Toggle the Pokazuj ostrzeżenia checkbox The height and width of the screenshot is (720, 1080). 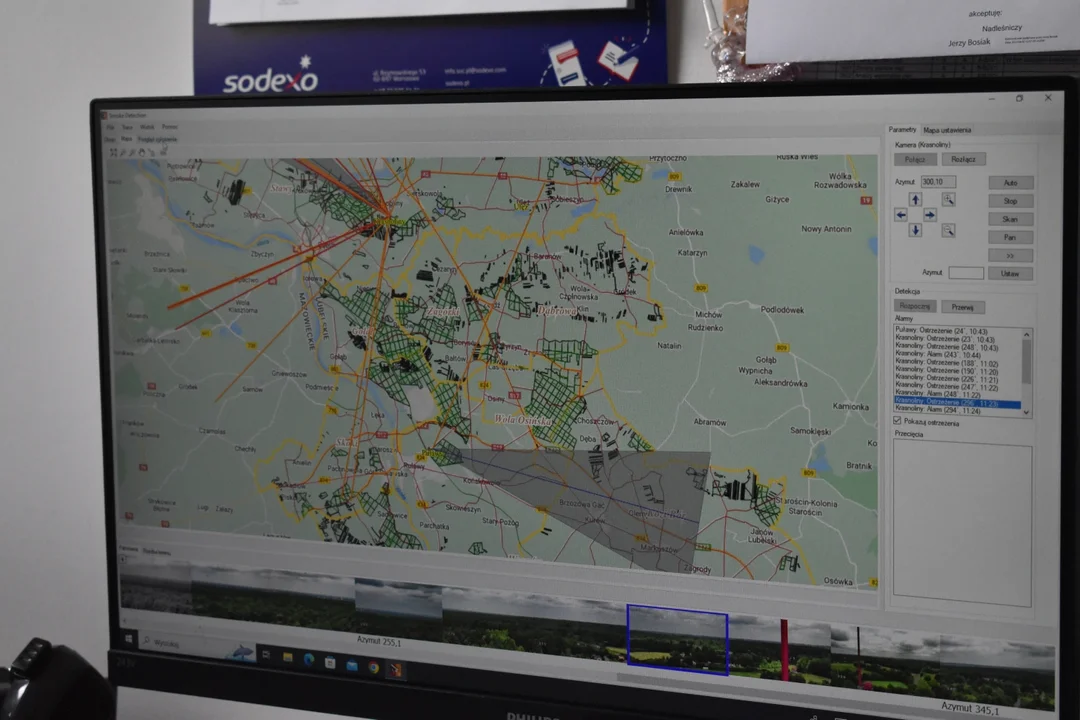pos(897,420)
